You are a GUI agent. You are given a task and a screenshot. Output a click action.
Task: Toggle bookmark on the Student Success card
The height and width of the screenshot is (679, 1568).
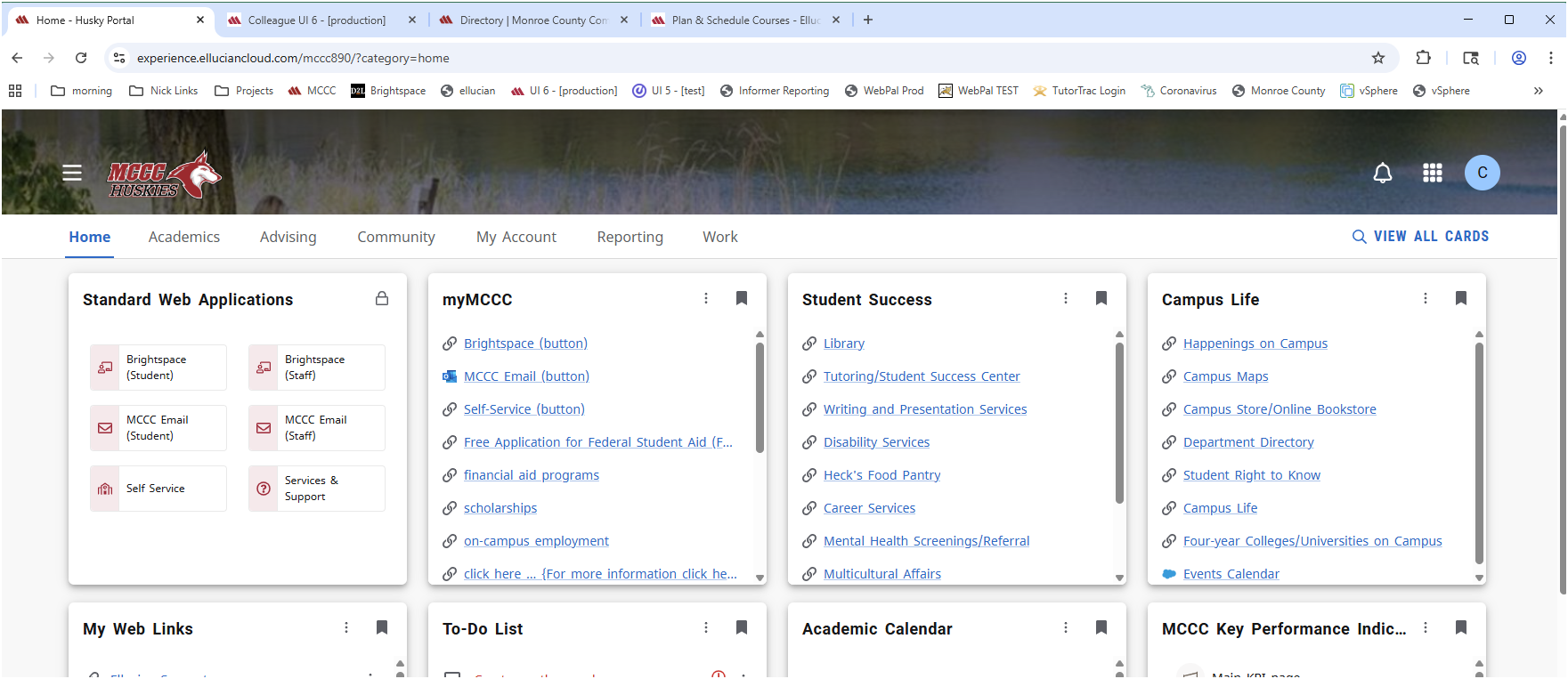coord(1101,299)
